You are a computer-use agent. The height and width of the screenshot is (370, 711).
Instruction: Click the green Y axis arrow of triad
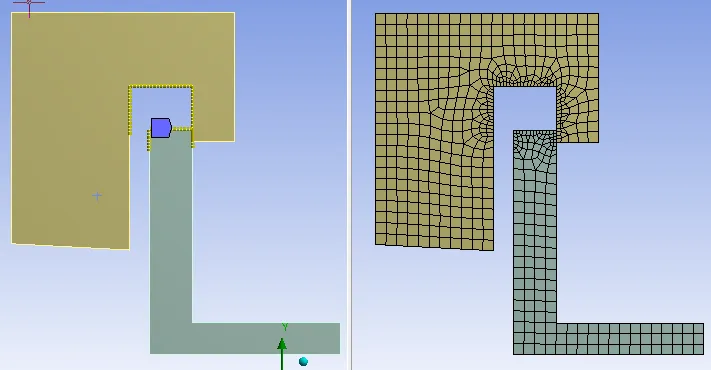(282, 354)
